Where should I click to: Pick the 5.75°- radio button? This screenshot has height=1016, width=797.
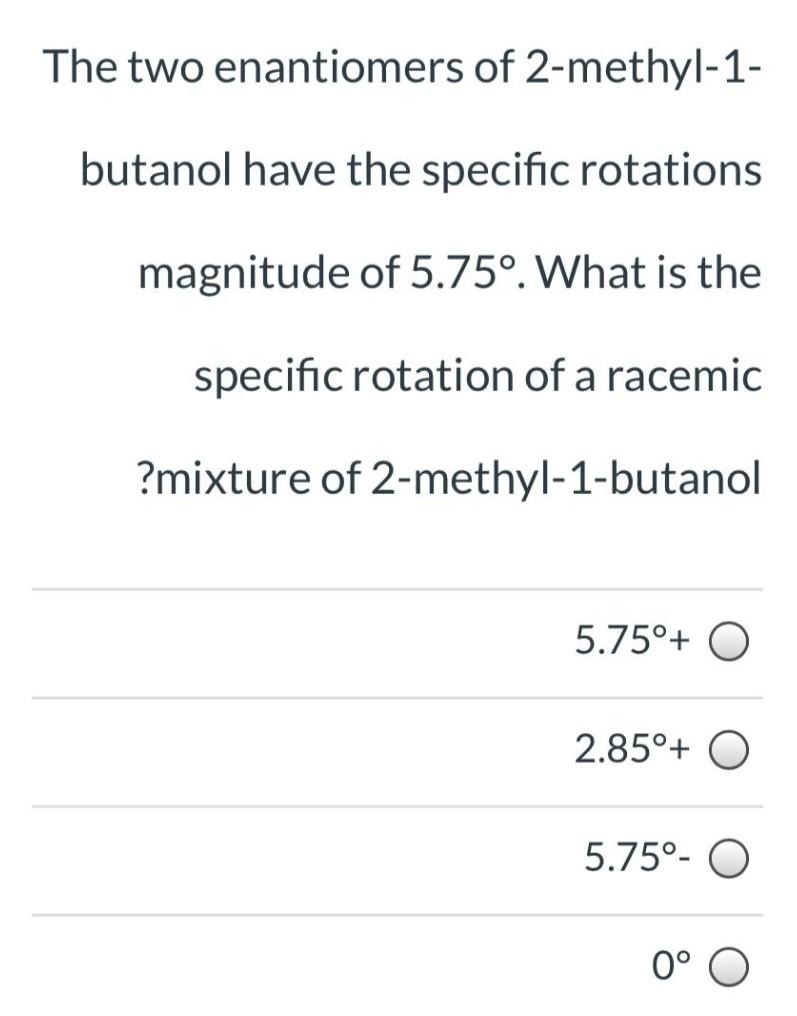coord(731,858)
